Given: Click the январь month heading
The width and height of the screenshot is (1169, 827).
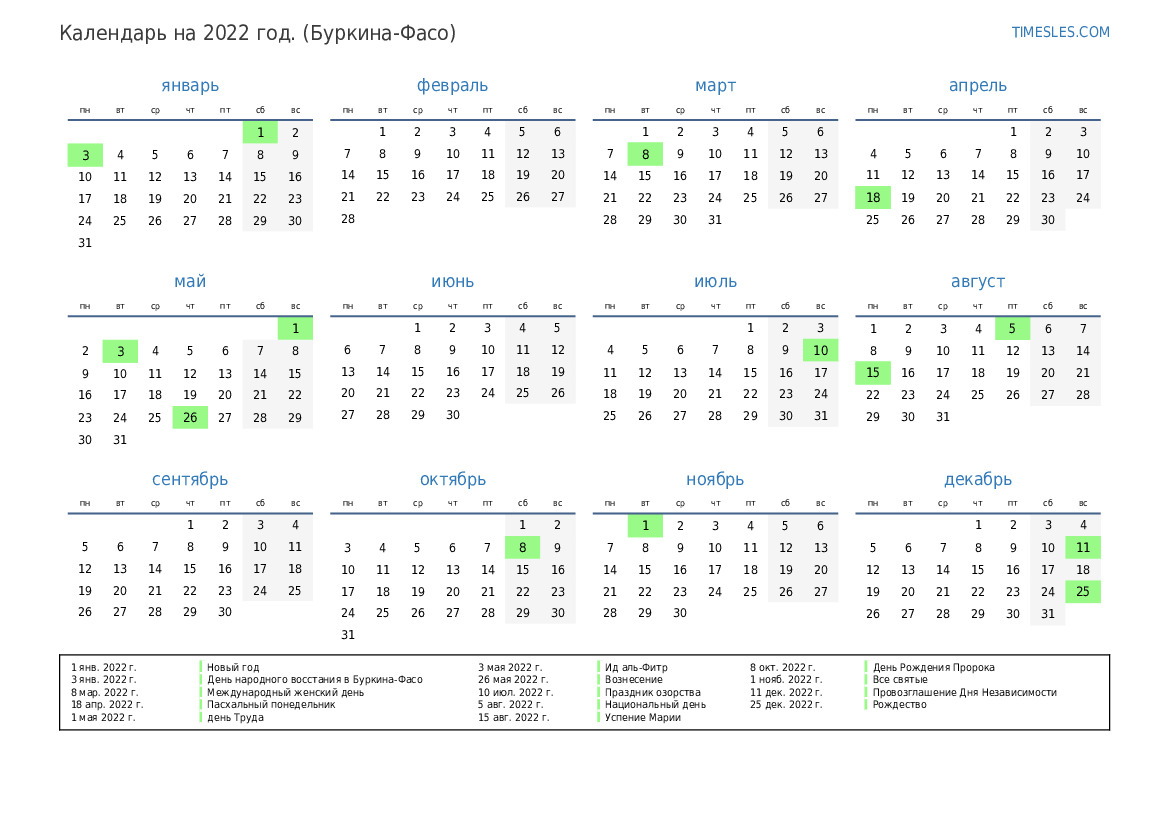Looking at the screenshot, I should click(x=190, y=86).
